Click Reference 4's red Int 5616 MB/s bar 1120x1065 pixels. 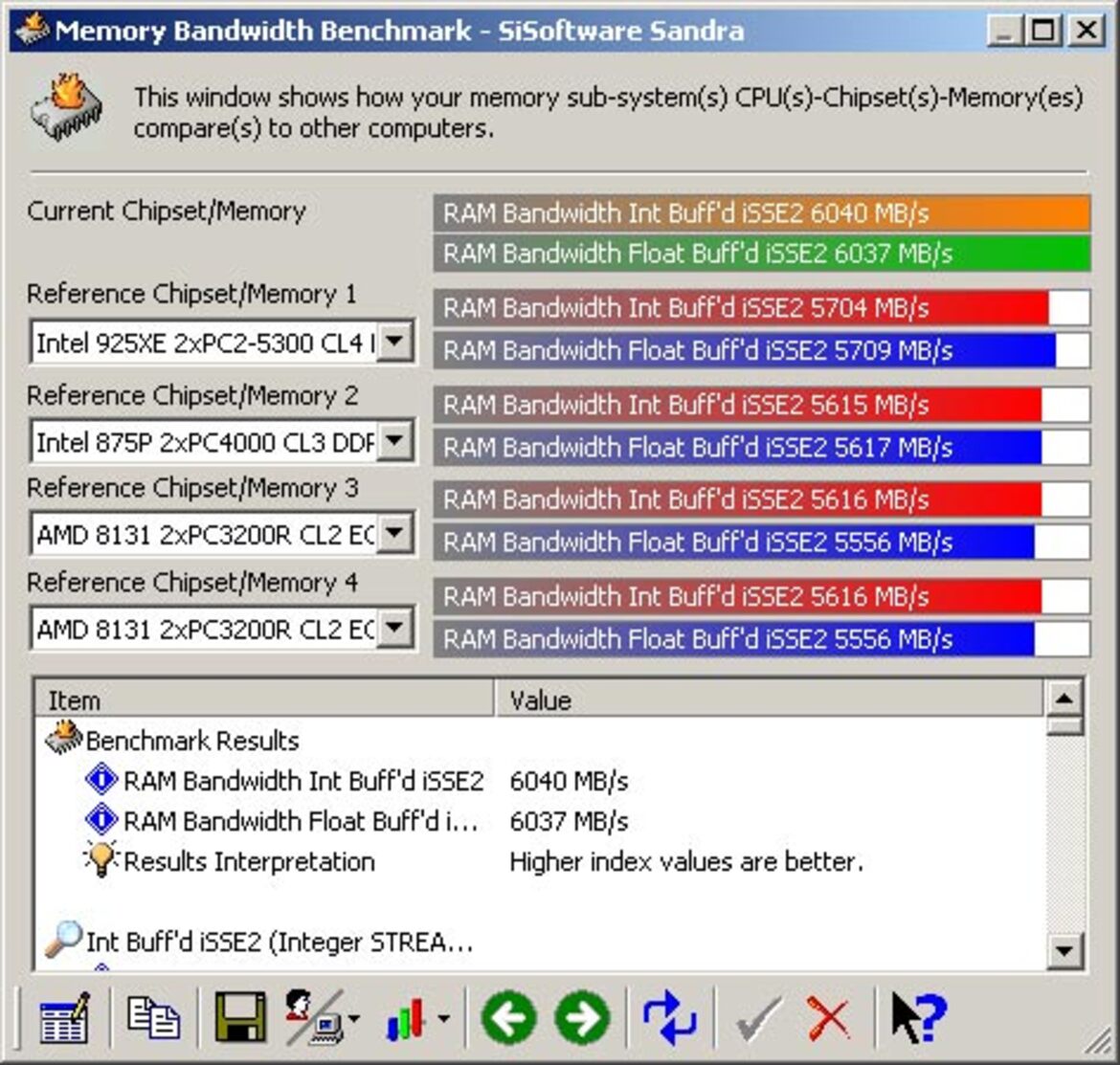point(762,596)
